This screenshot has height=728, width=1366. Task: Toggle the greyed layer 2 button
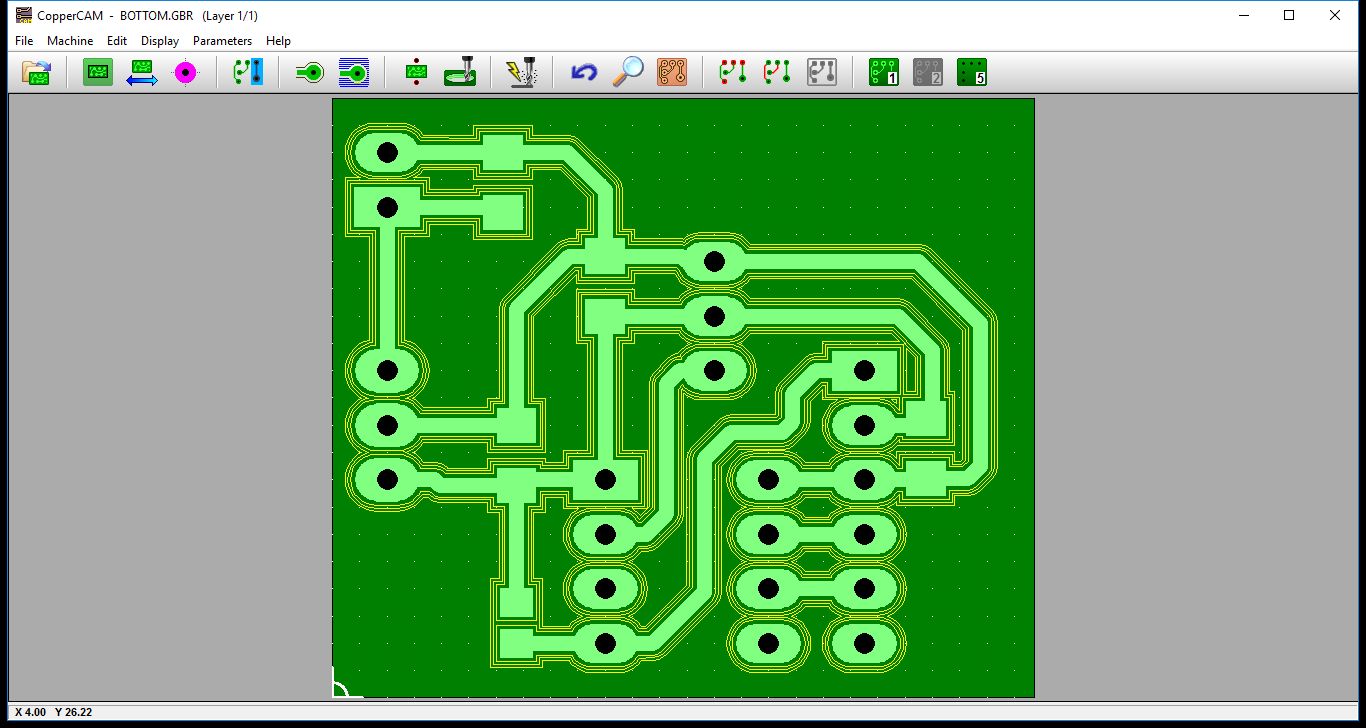[x=928, y=73]
